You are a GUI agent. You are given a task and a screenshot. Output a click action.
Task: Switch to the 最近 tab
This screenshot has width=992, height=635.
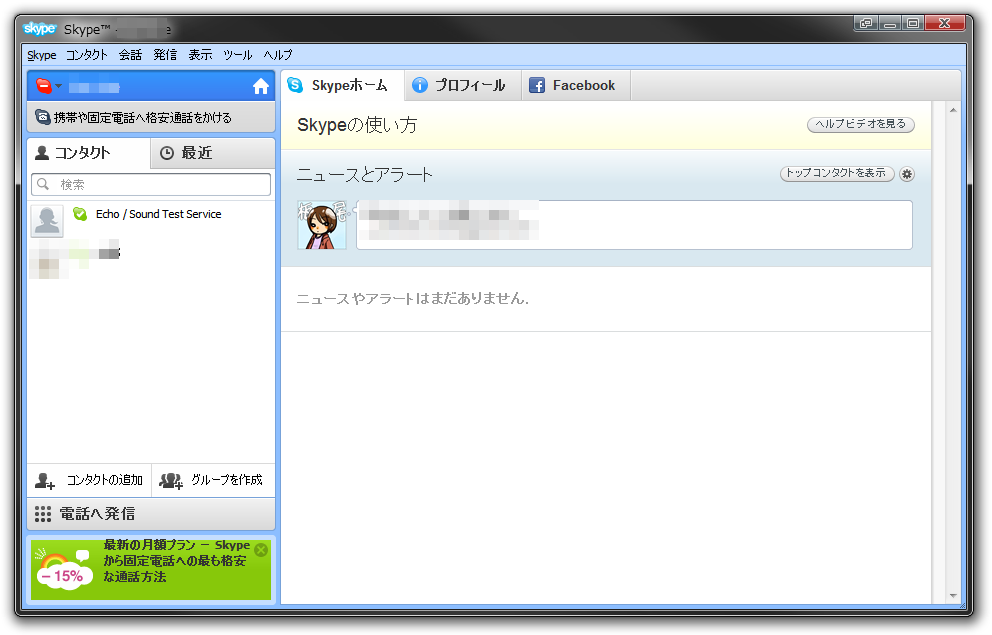pos(213,152)
